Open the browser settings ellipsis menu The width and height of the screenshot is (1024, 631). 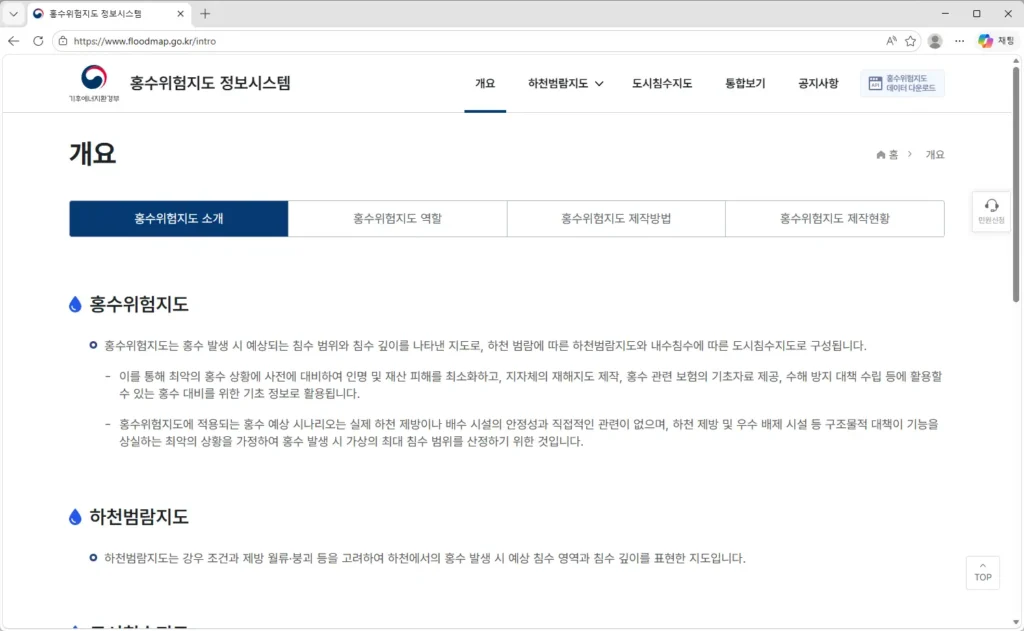click(x=958, y=41)
